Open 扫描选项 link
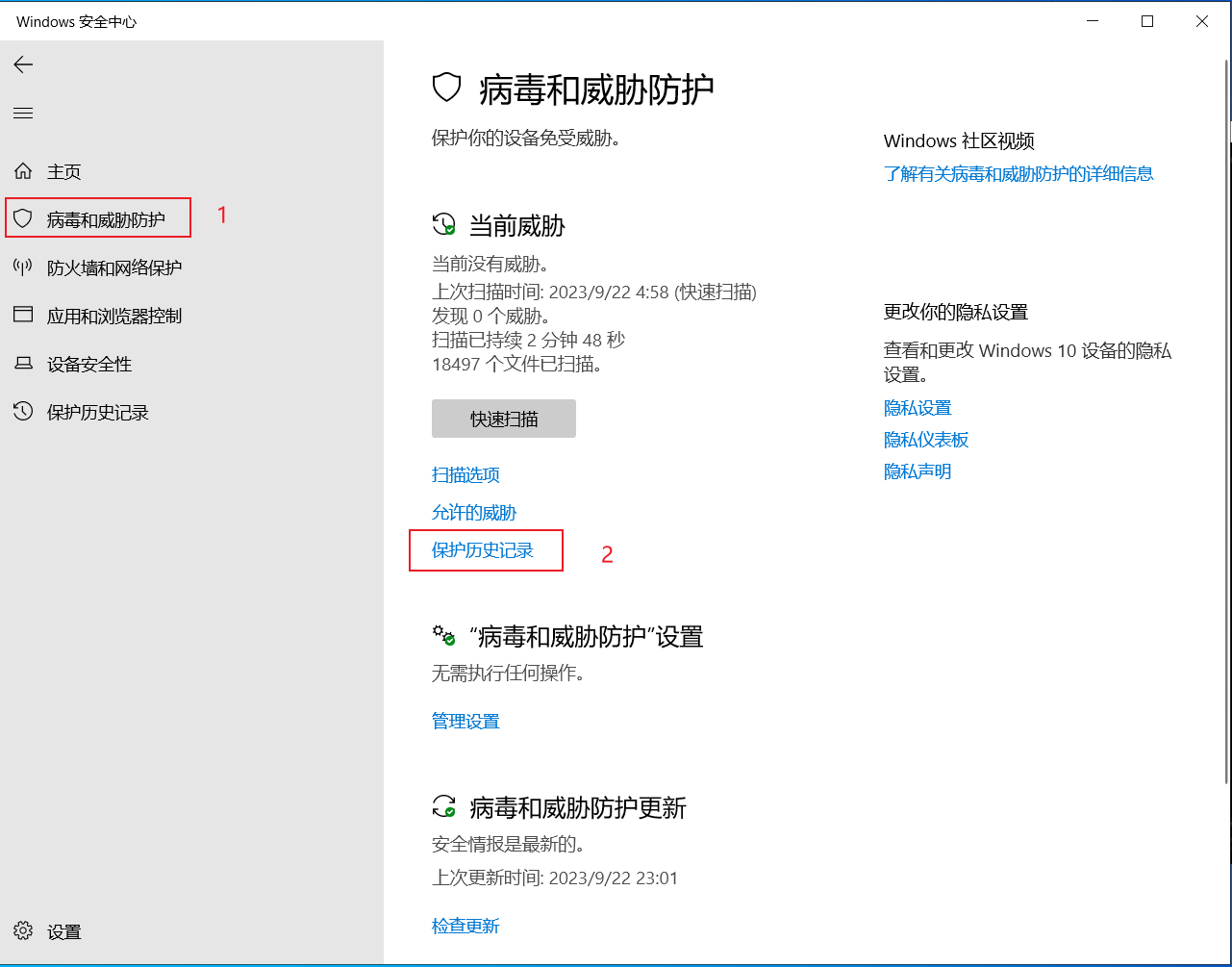Image resolution: width=1232 pixels, height=967 pixels. [x=465, y=474]
